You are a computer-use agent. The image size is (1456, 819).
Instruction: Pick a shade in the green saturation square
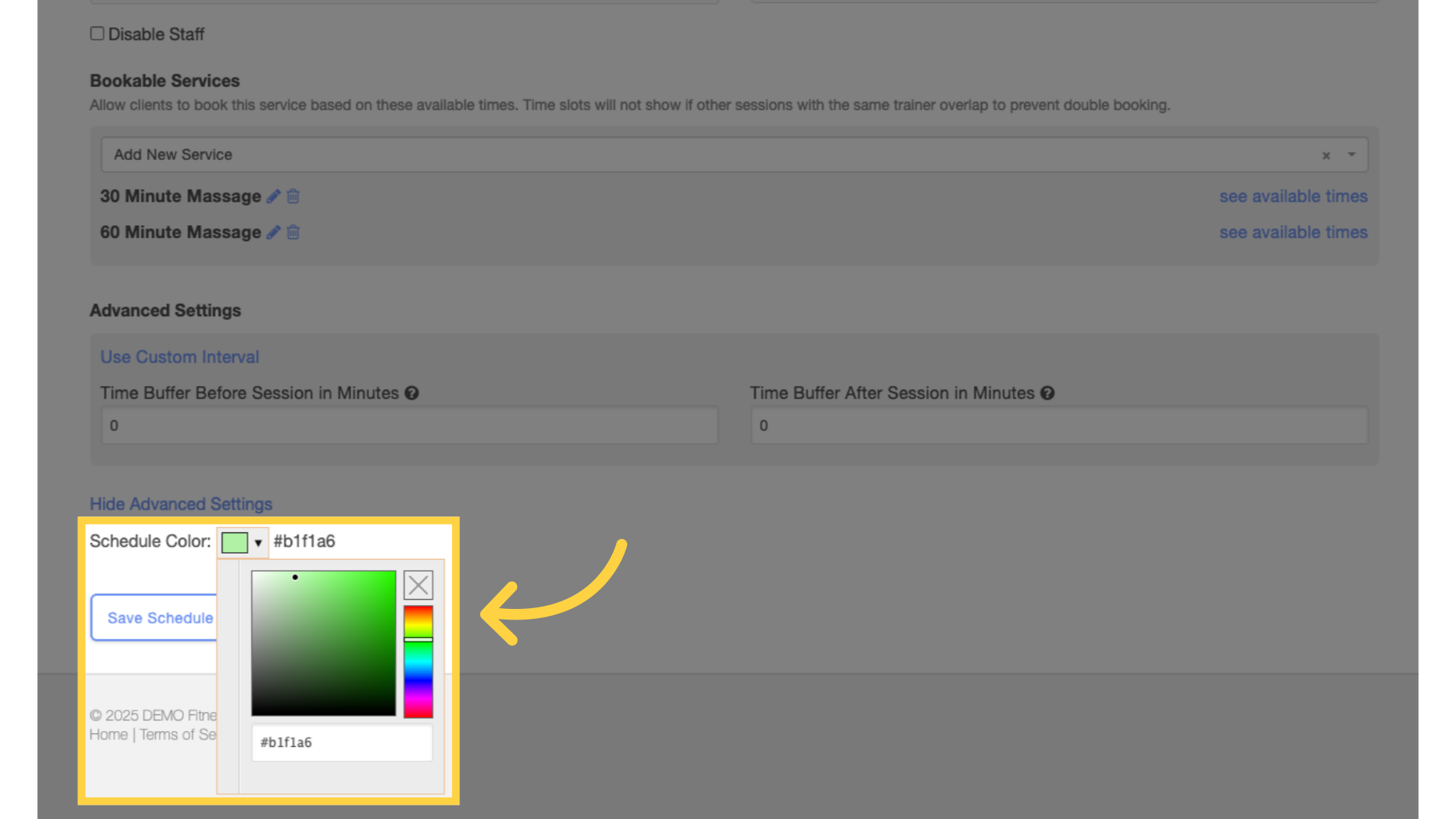(x=324, y=643)
